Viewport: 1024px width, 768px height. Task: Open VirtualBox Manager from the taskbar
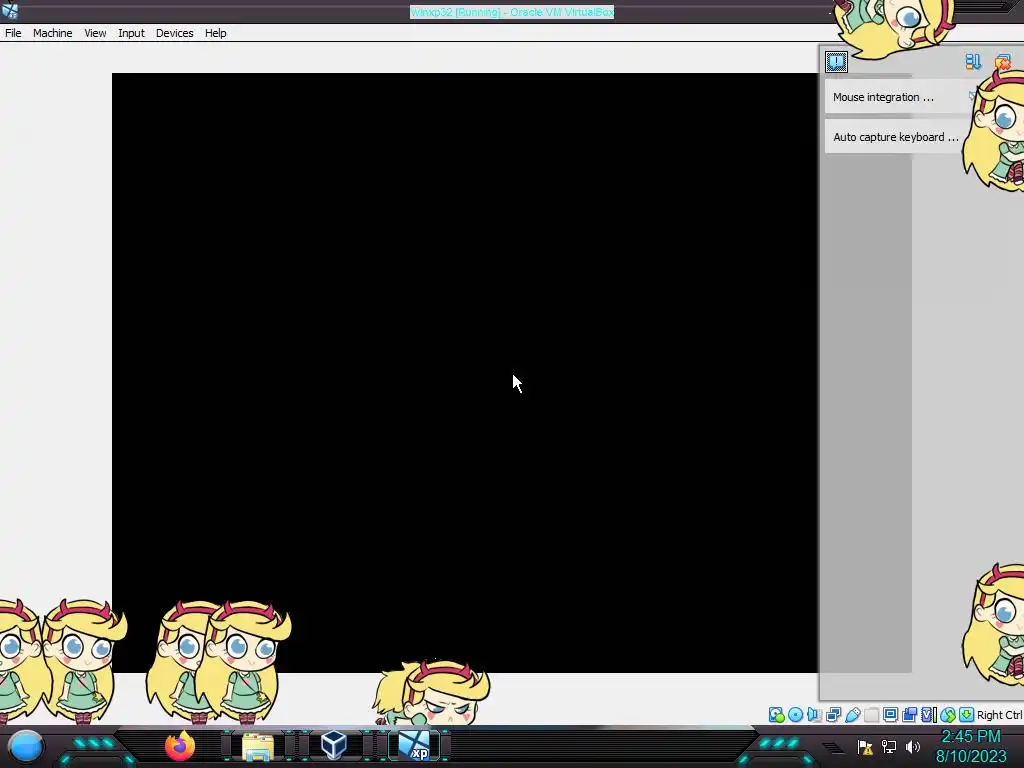pos(334,745)
